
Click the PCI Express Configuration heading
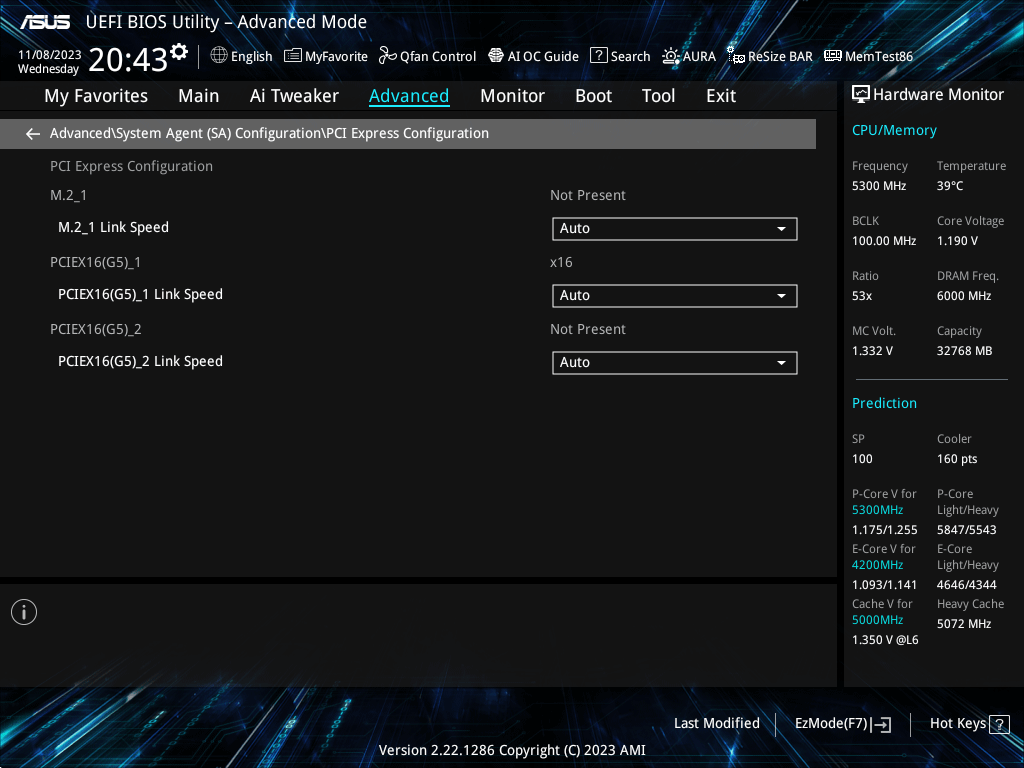[131, 167]
